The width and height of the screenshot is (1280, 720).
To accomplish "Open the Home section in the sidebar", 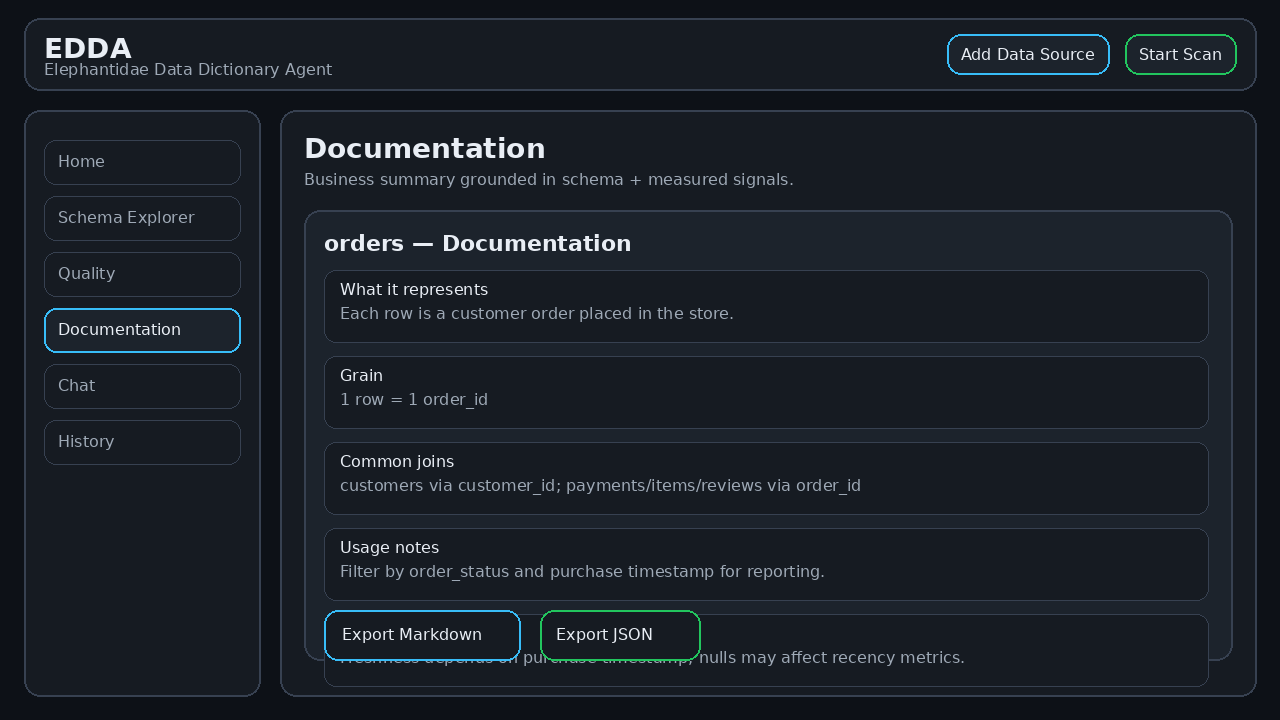I will coord(142,162).
